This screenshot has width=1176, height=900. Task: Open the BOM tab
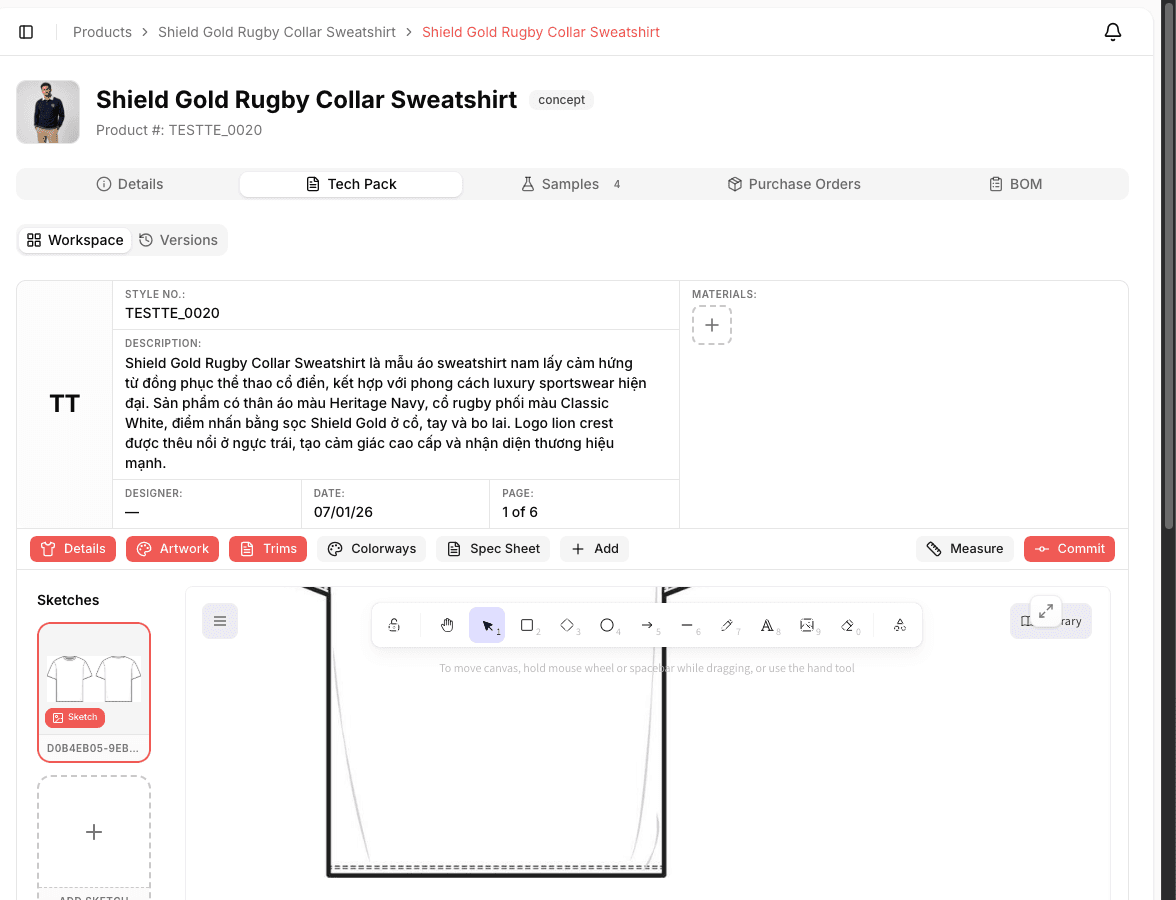[1016, 184]
